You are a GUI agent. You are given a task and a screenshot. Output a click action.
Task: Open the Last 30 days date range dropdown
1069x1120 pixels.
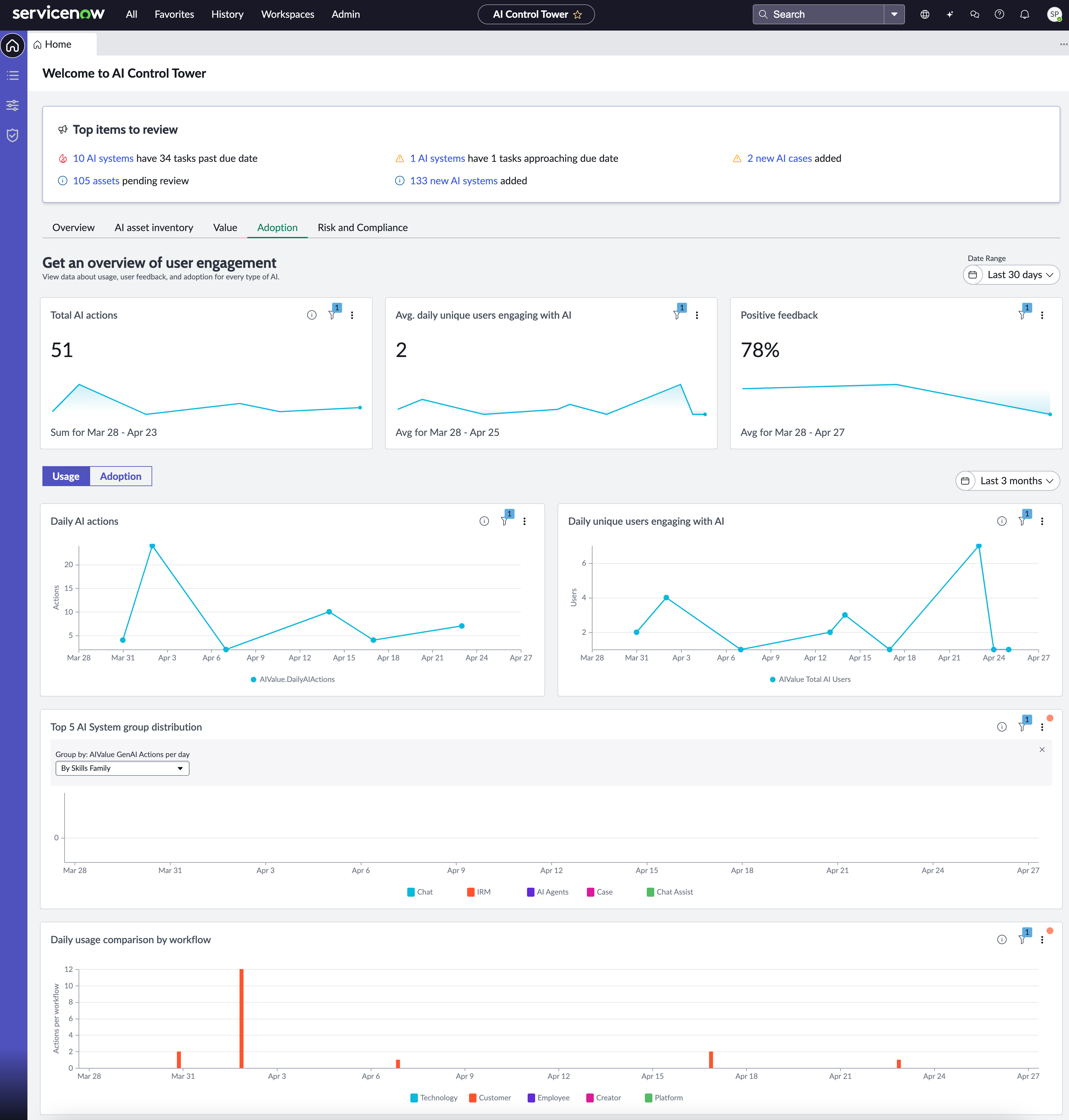click(1011, 275)
